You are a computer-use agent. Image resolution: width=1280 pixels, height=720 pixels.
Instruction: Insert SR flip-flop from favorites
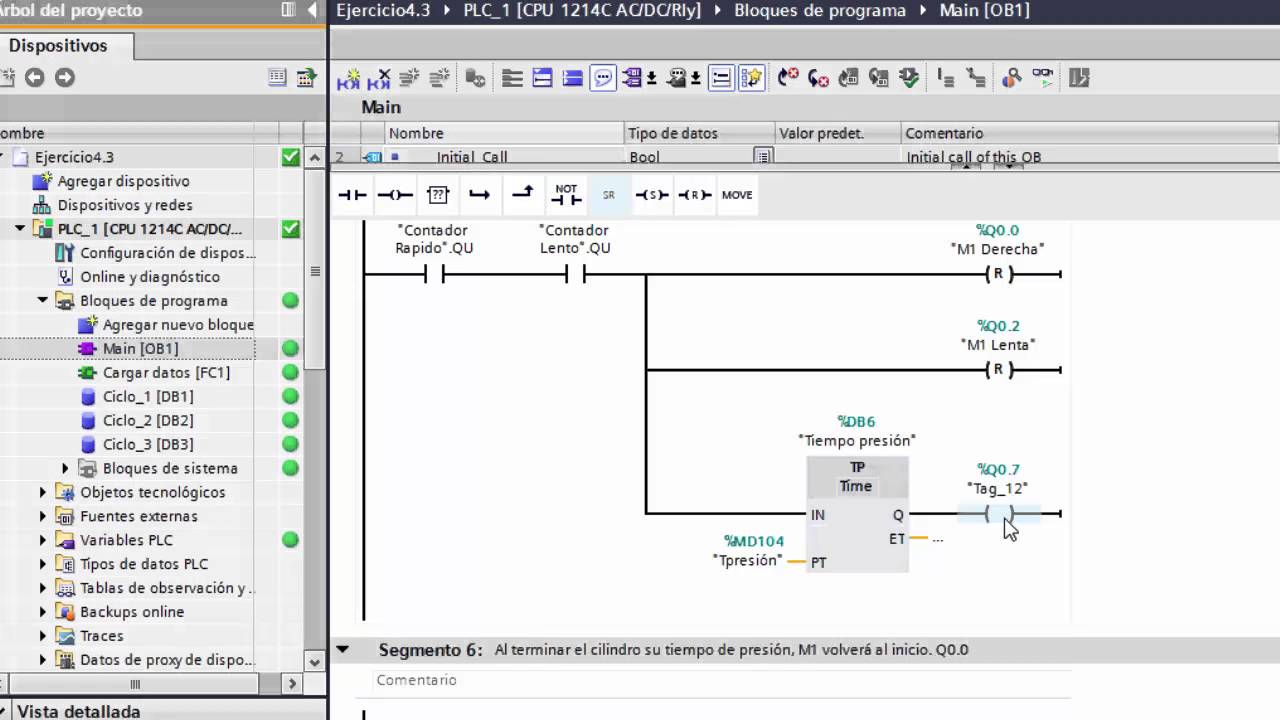pyautogui.click(x=609, y=195)
